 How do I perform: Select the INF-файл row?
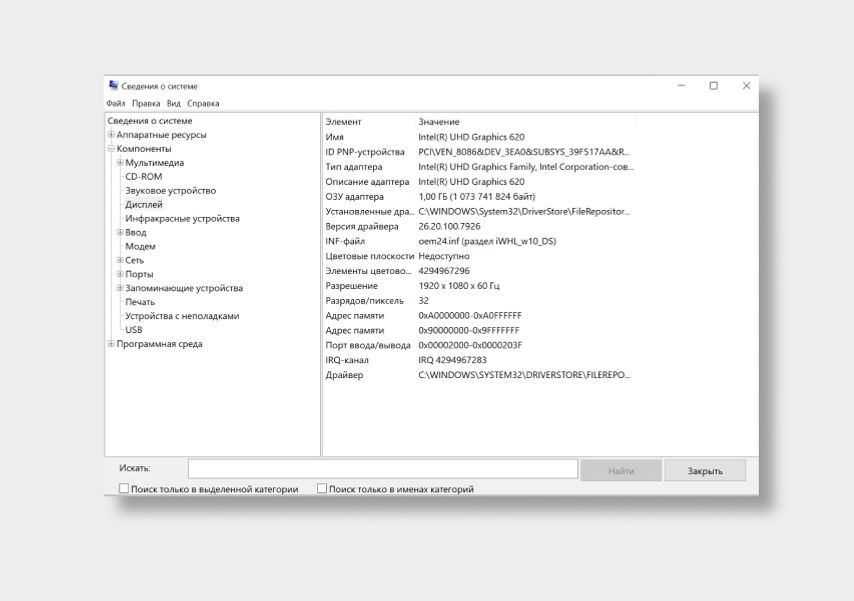pyautogui.click(x=479, y=241)
